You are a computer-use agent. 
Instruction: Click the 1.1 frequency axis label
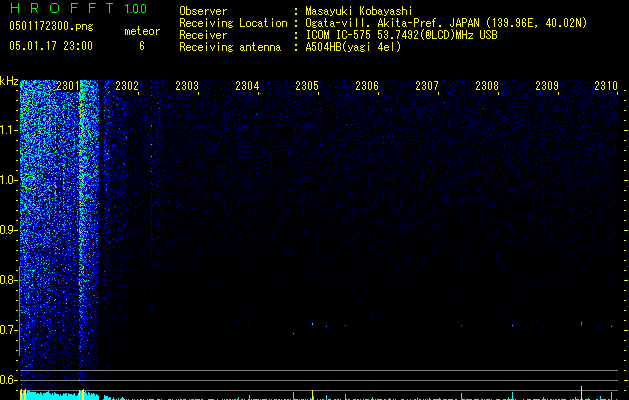[9, 130]
